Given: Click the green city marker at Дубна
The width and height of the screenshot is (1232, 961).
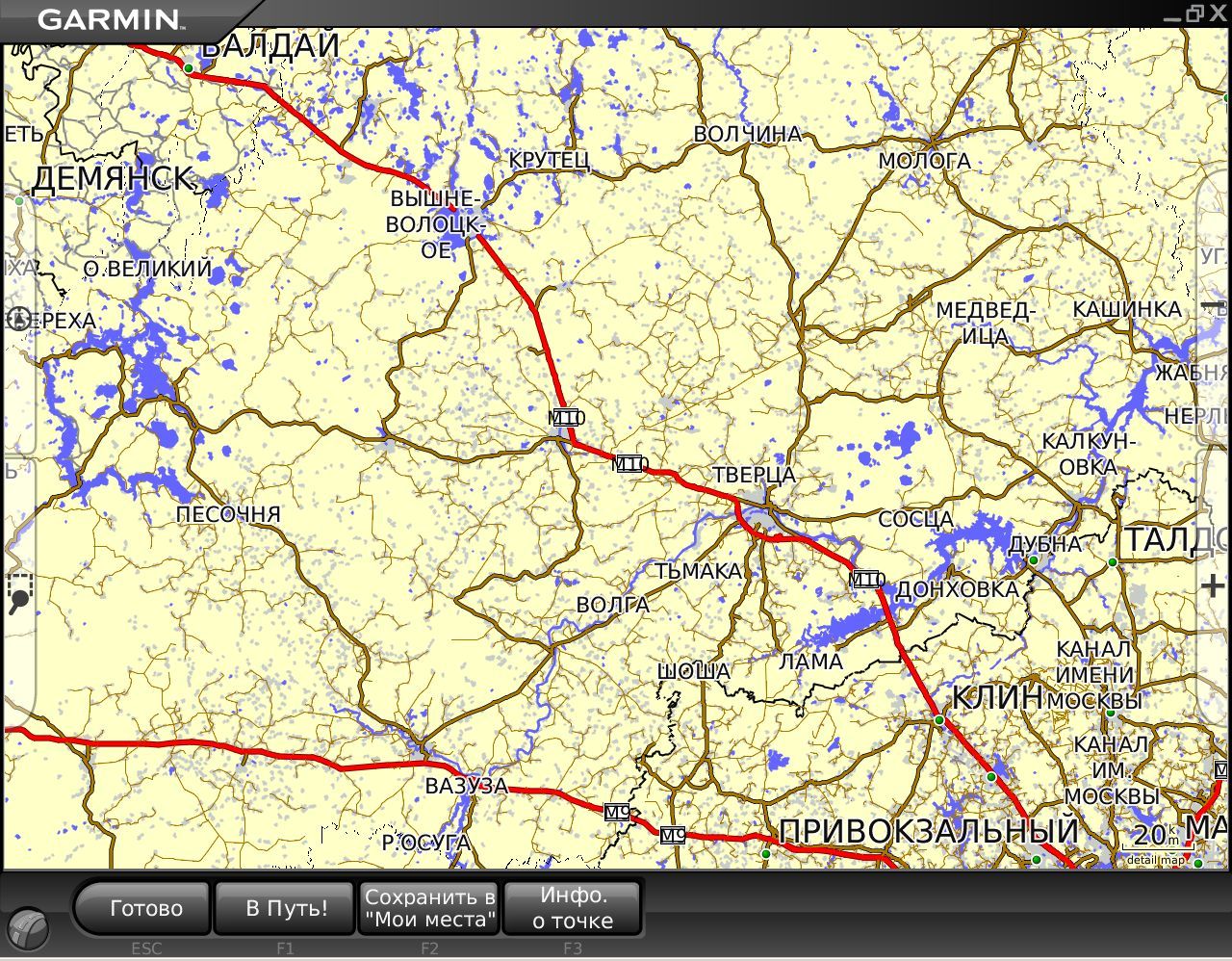Looking at the screenshot, I should [1034, 560].
